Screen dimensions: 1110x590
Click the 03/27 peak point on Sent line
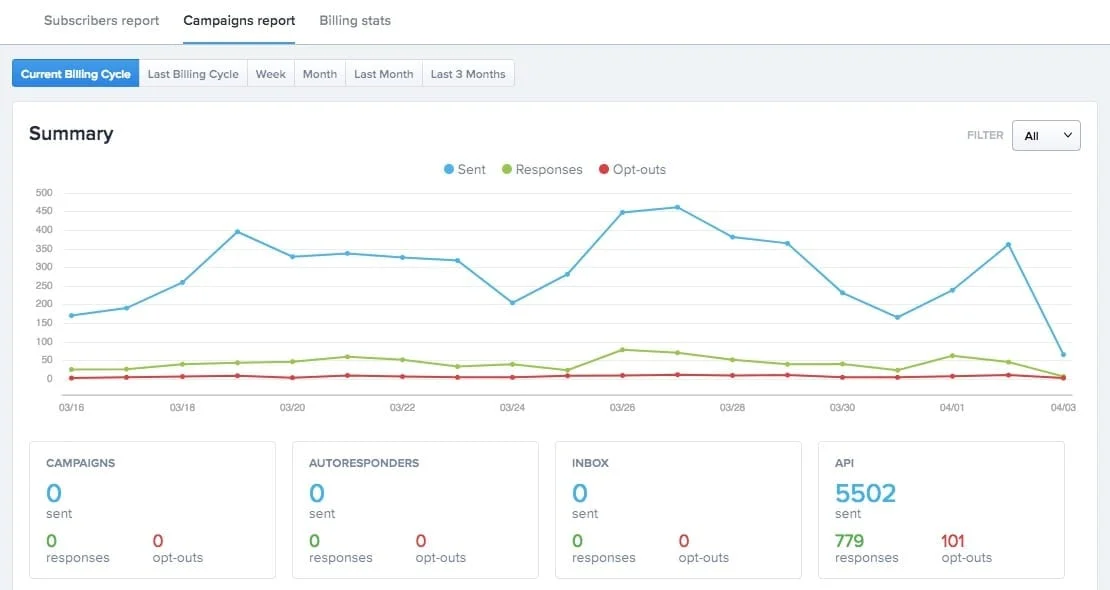[x=677, y=208]
